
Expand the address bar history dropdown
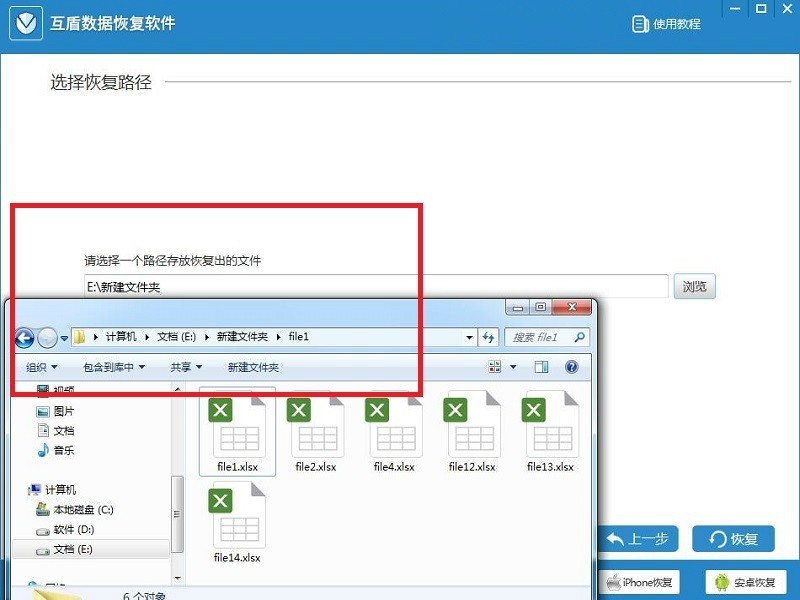(469, 337)
